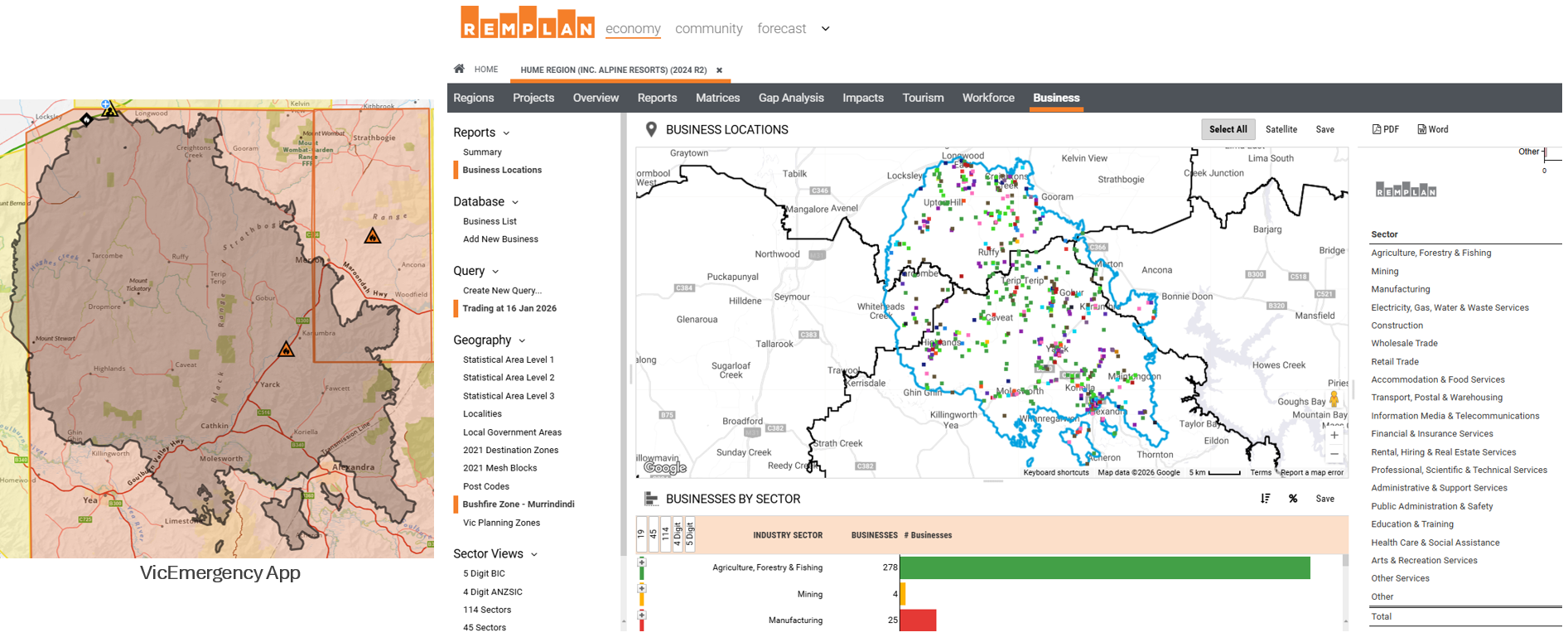Click the green Agriculture bar in chart

tap(1104, 567)
